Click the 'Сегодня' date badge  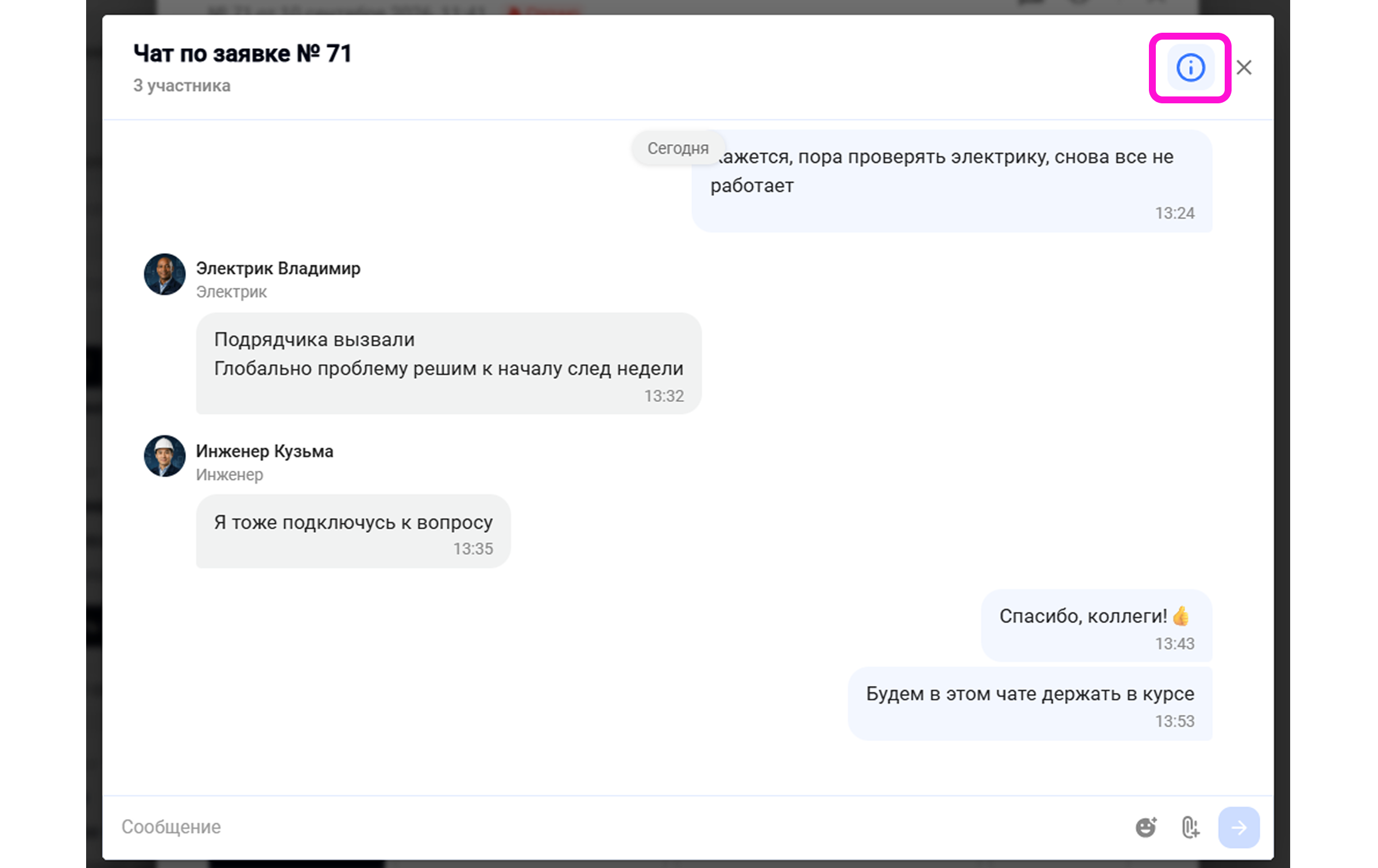(678, 148)
